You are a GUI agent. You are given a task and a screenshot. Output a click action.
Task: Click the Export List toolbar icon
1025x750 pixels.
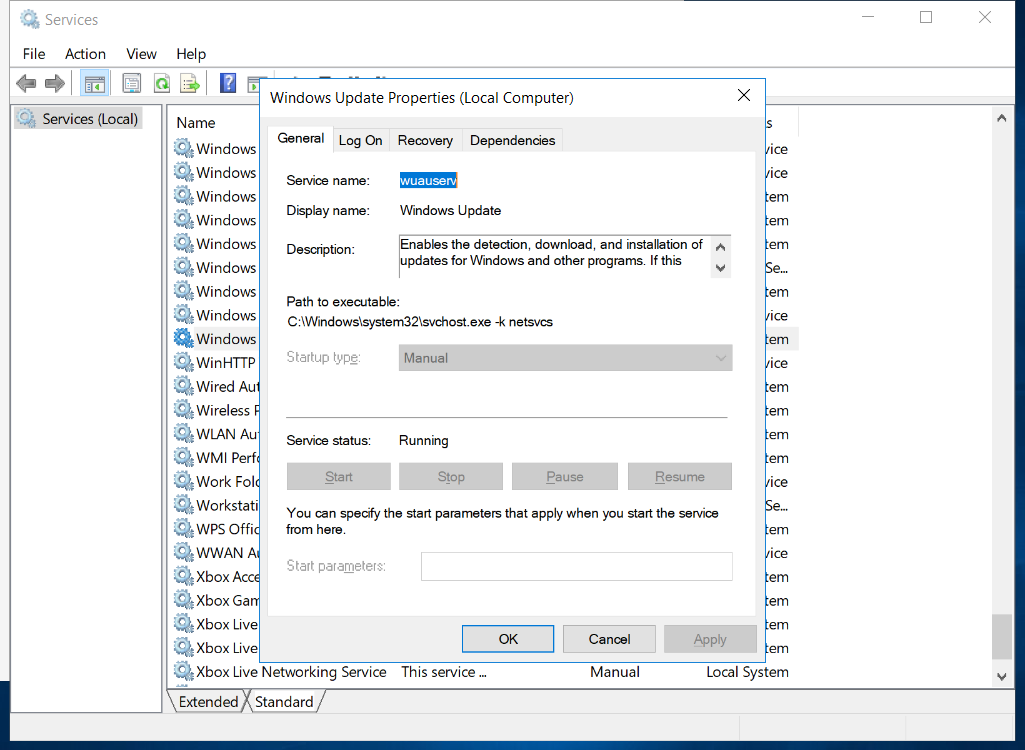pos(190,83)
